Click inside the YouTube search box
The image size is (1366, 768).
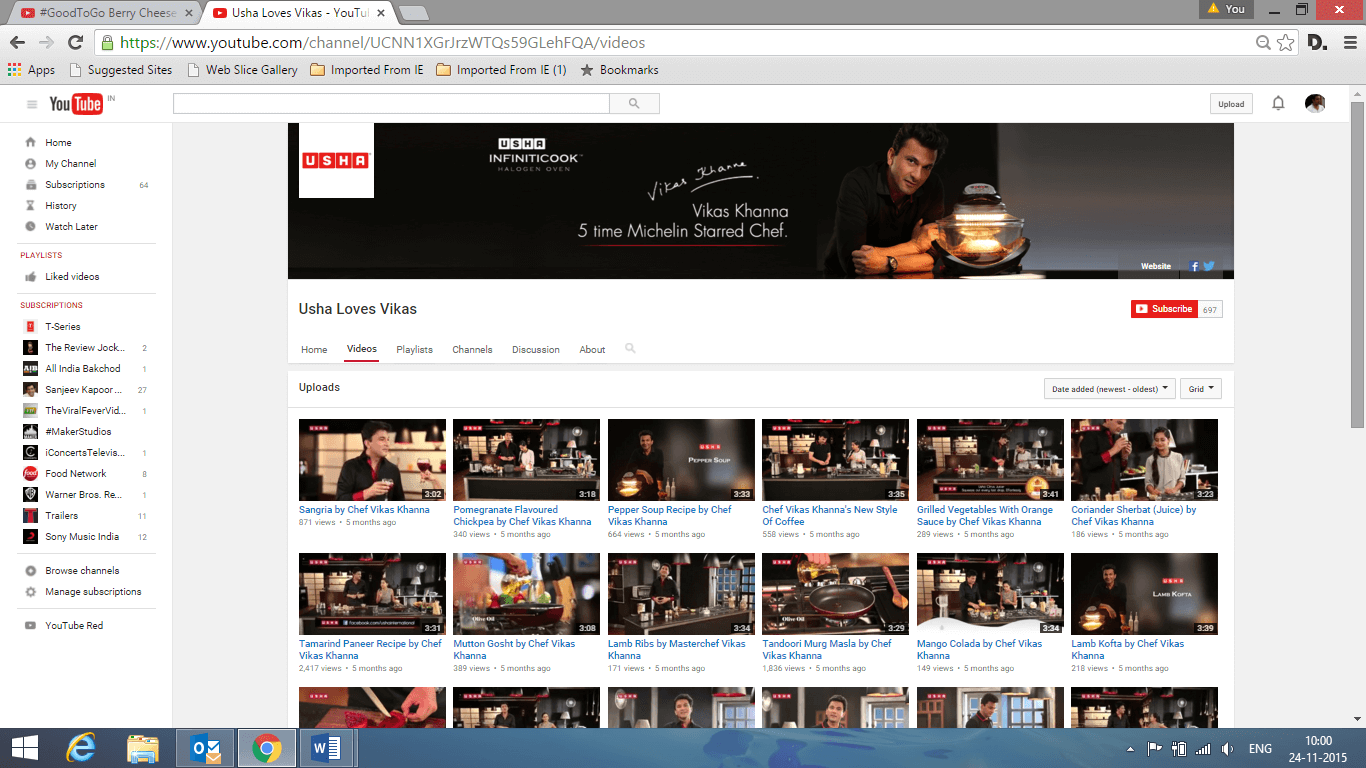[391, 104]
